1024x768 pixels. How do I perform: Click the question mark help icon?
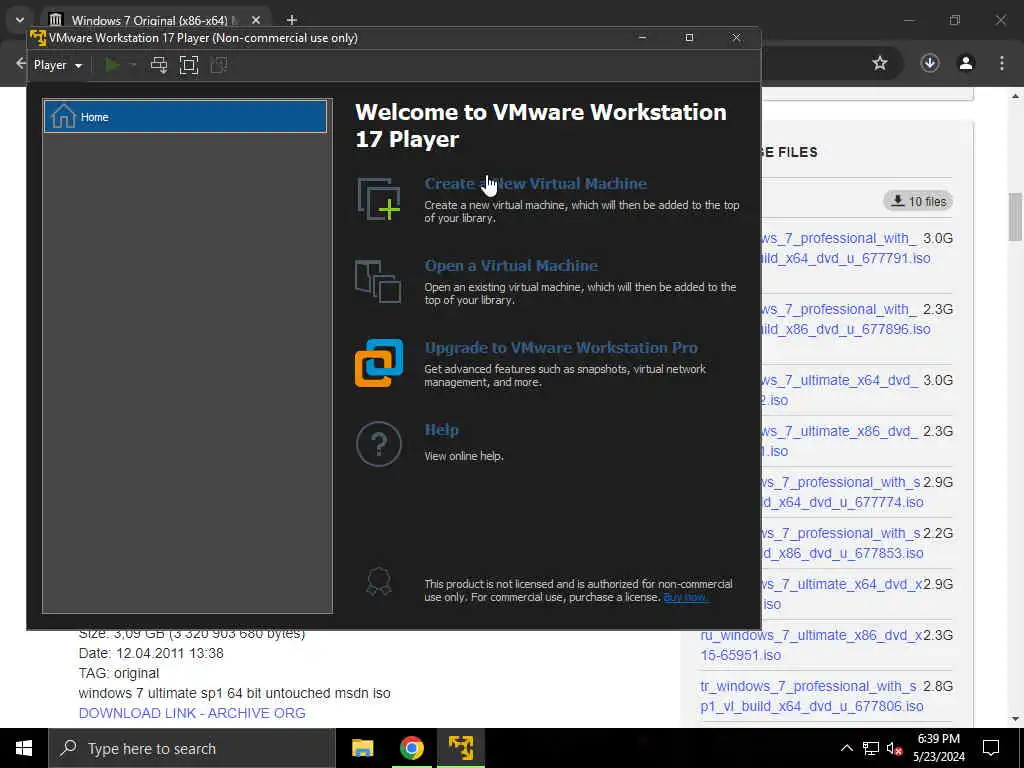coord(379,444)
